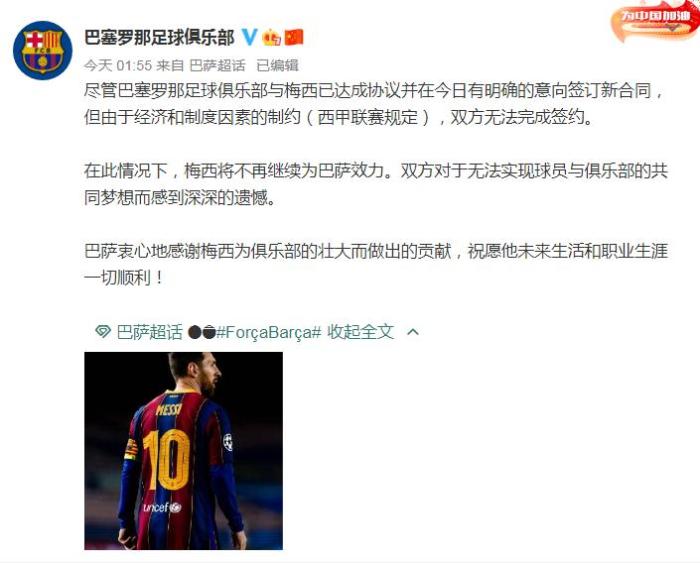Click the China flag badge icon

click(x=294, y=37)
